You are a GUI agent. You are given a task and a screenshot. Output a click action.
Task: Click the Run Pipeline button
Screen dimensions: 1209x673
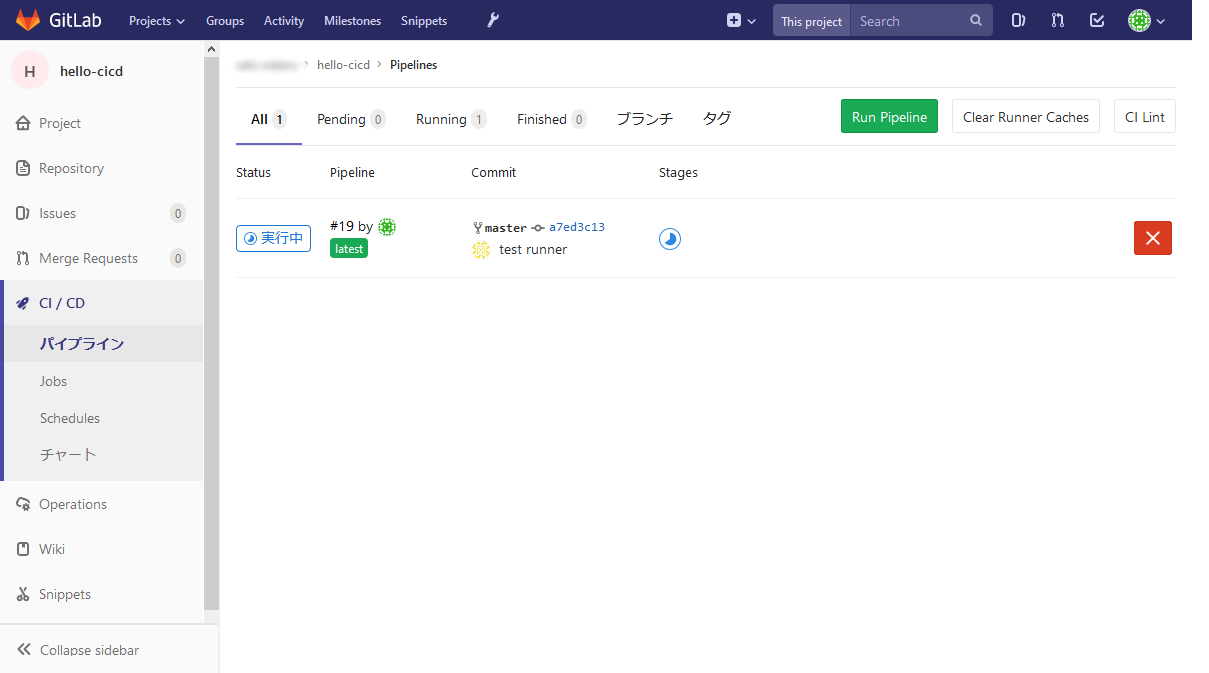point(888,116)
